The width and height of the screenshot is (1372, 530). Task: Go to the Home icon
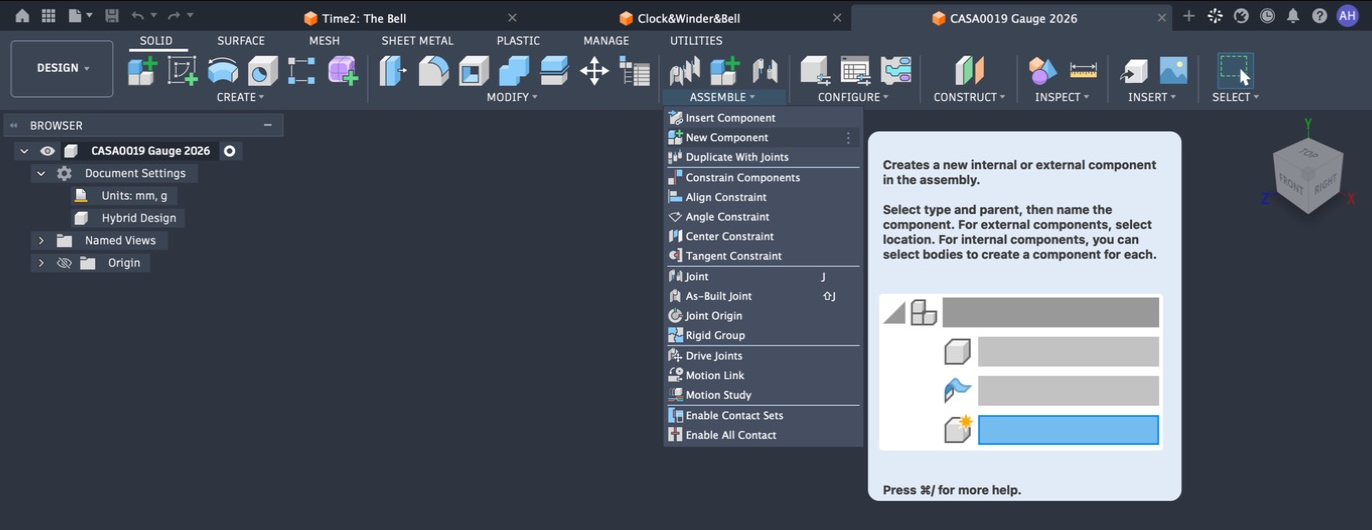pyautogui.click(x=22, y=16)
